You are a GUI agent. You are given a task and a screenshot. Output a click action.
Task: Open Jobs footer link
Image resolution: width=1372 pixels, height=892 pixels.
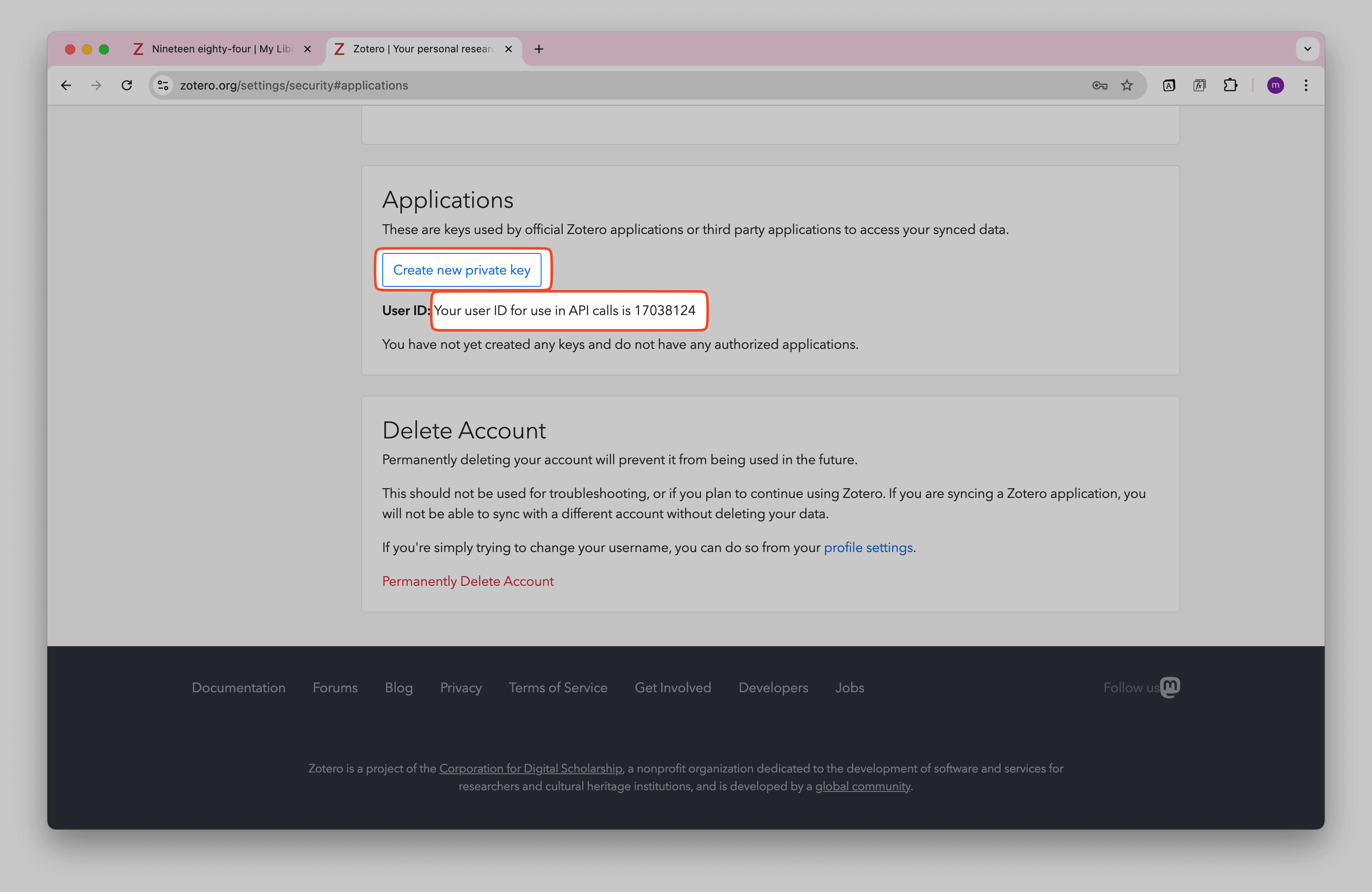pyautogui.click(x=850, y=688)
